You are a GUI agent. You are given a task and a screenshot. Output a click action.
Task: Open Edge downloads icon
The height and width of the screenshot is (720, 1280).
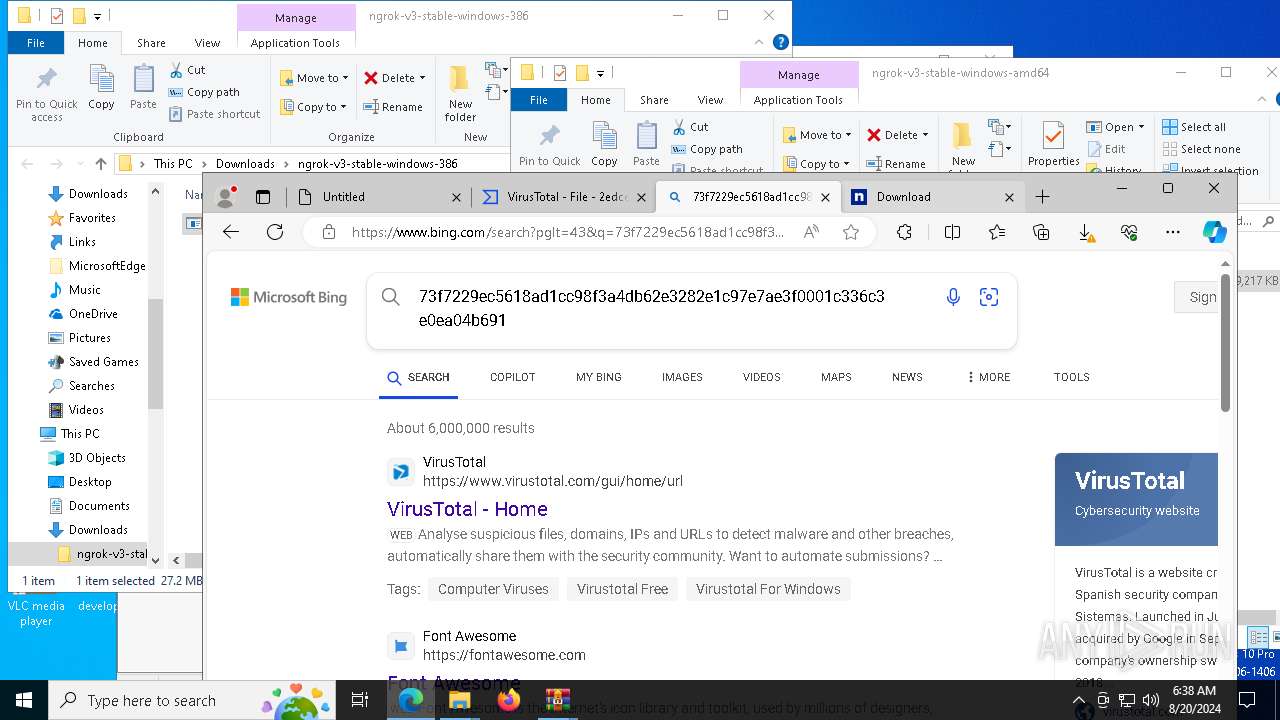[x=1085, y=232]
